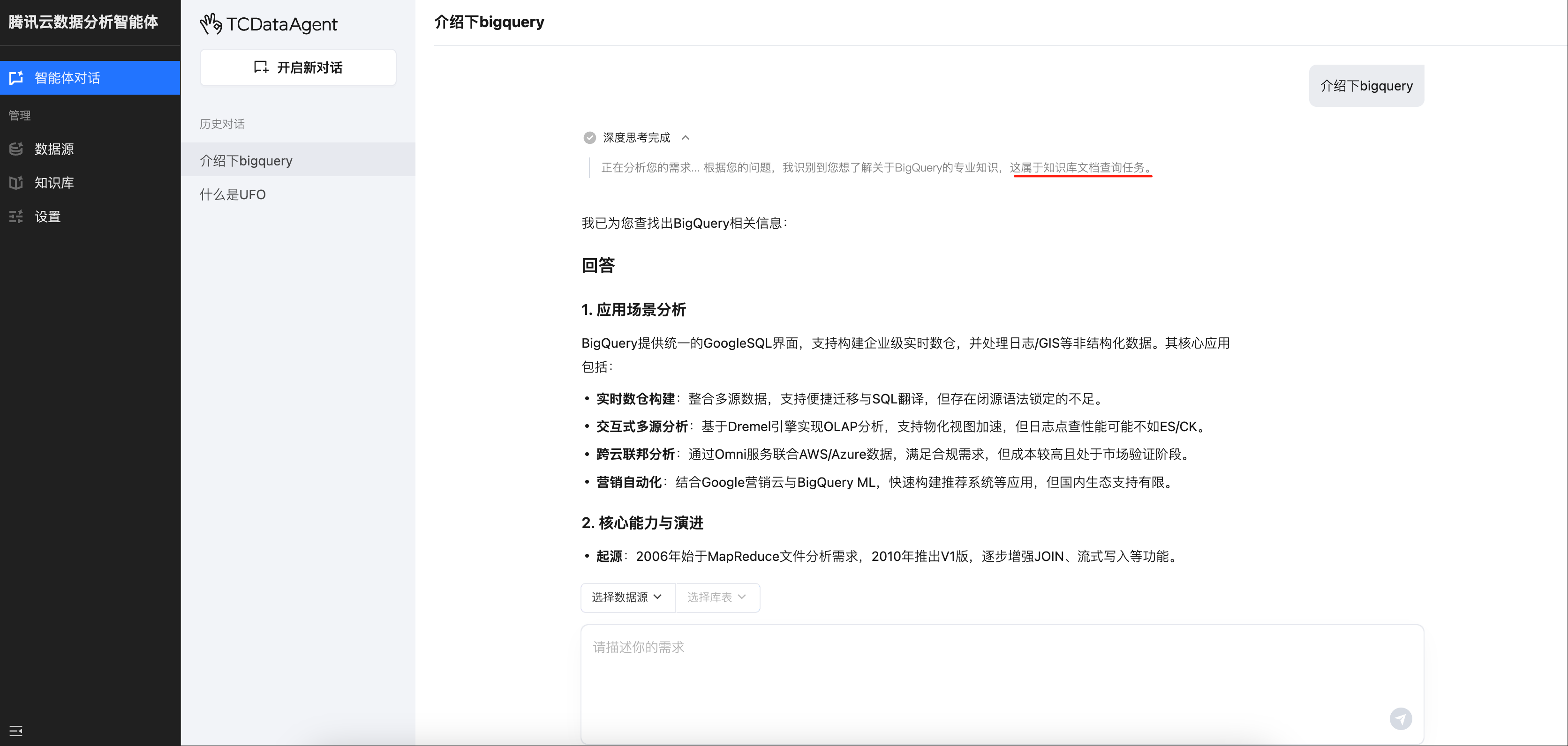
Task: Click the 知识库 book icon
Action: pos(16,183)
